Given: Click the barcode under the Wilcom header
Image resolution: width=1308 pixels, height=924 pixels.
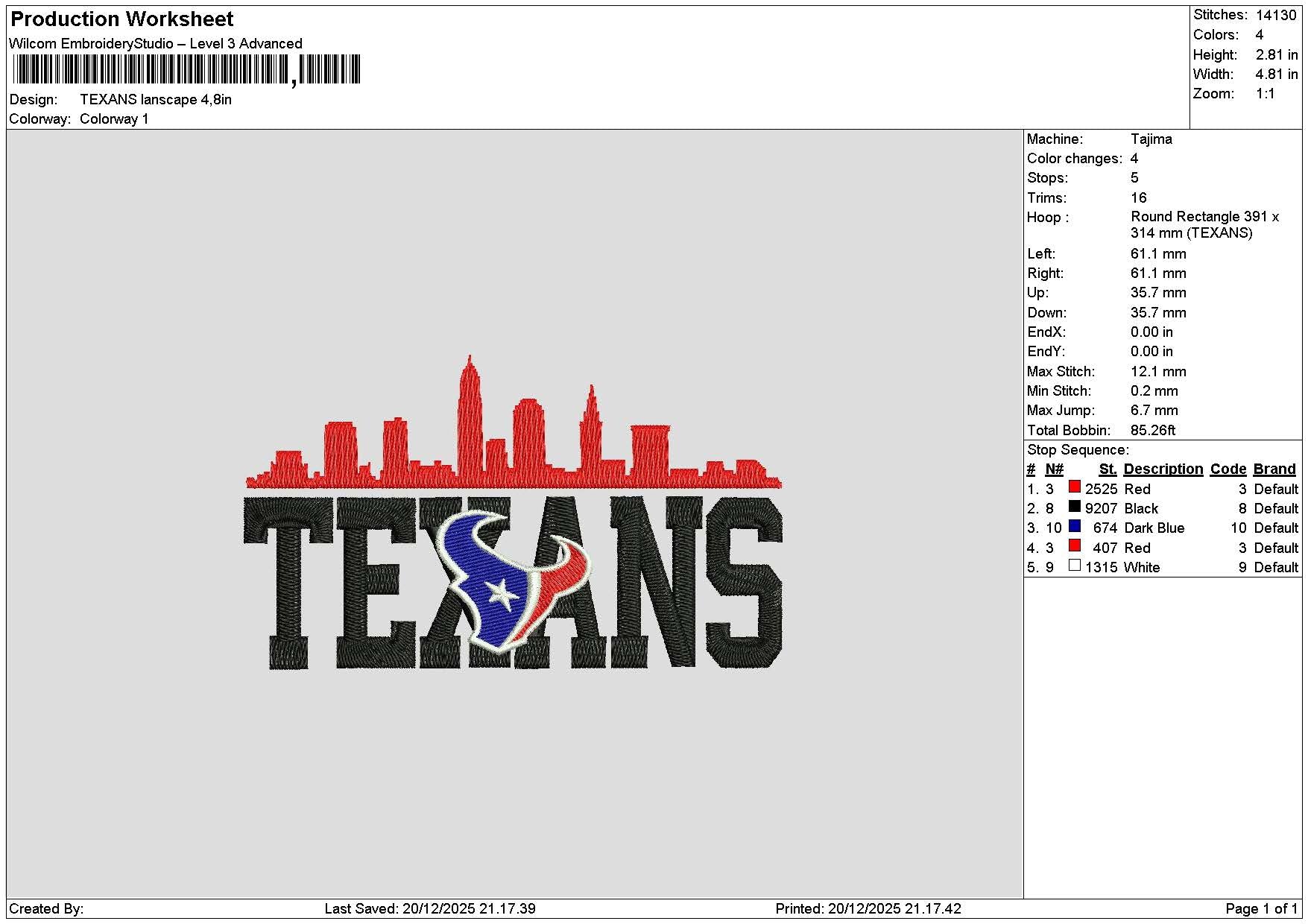Looking at the screenshot, I should (x=186, y=70).
